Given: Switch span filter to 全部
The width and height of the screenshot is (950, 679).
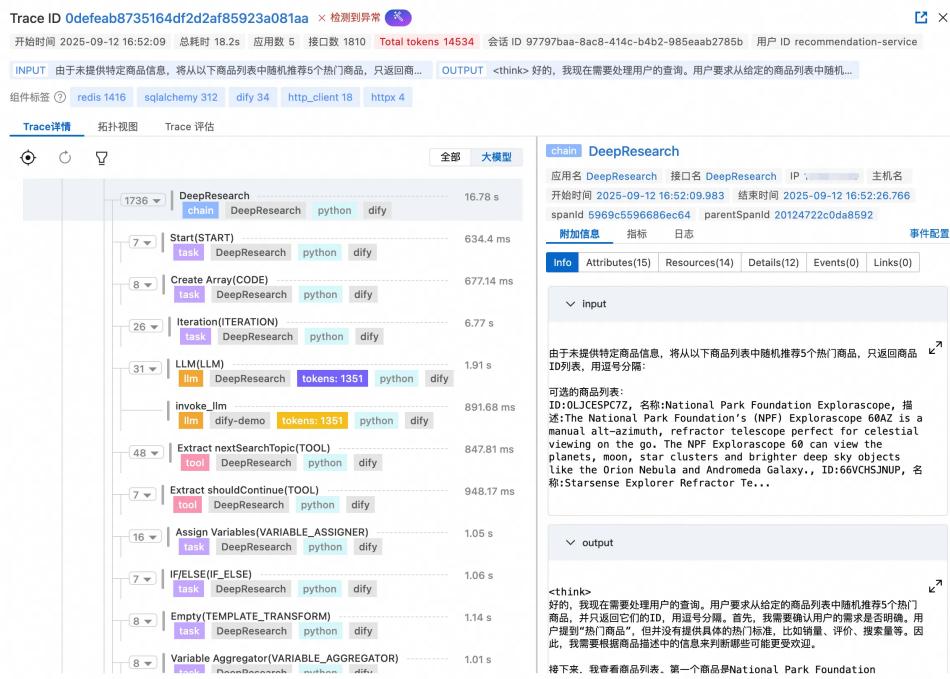Looking at the screenshot, I should tap(451, 157).
